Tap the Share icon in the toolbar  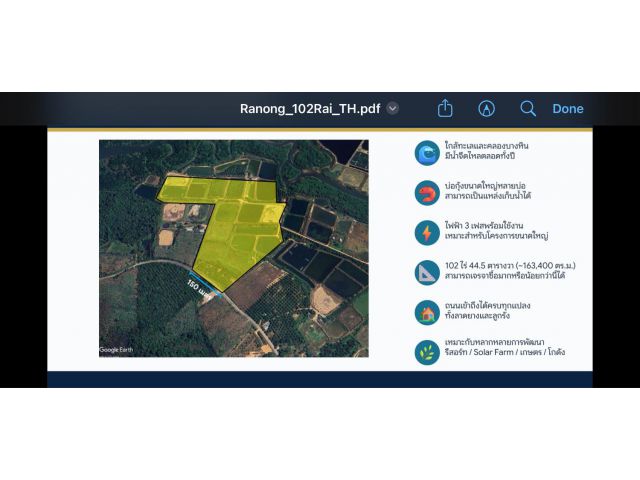click(445, 109)
